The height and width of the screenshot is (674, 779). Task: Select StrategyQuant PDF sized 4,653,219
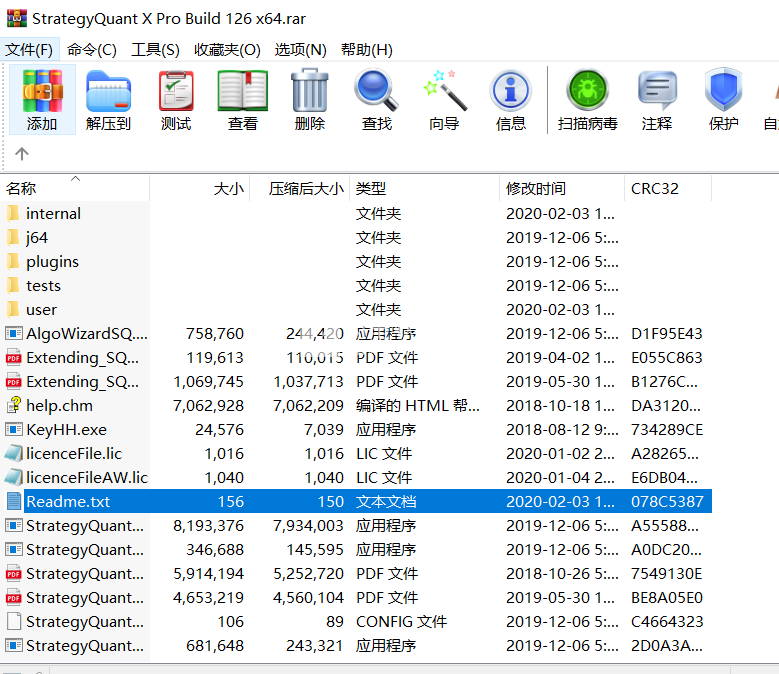85,598
